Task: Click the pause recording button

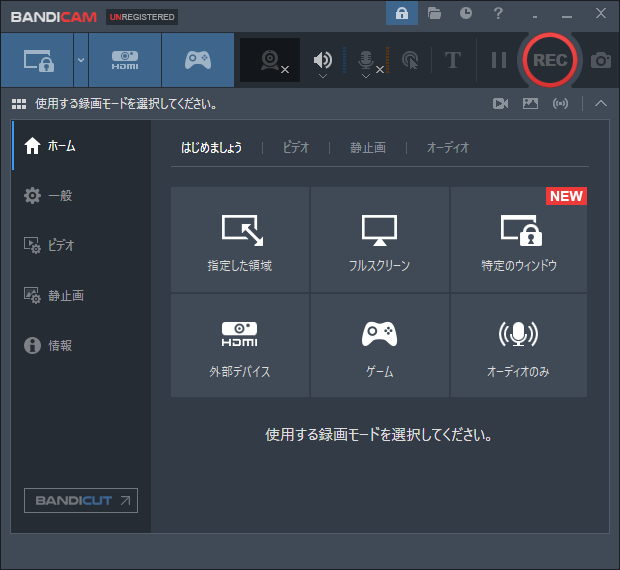Action: pos(499,60)
